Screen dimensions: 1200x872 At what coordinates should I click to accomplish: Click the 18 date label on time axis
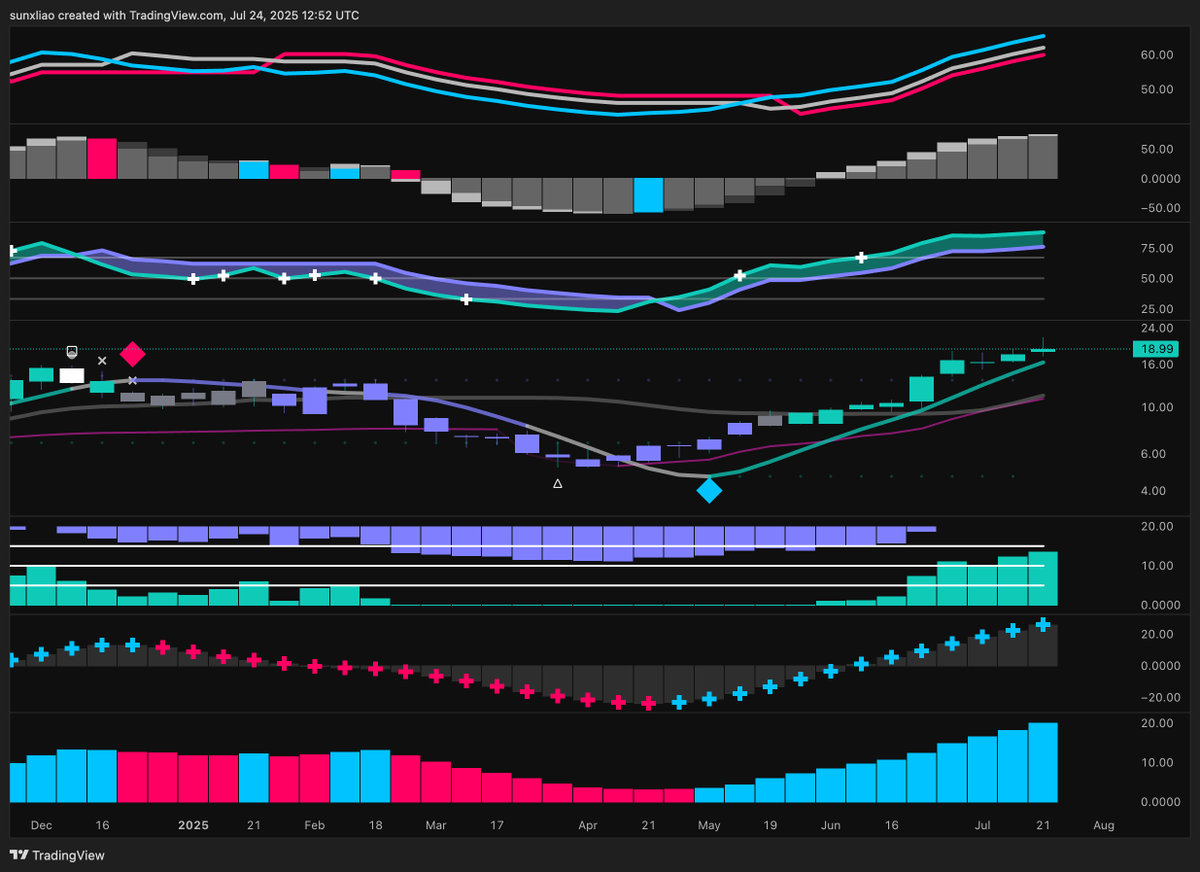[375, 826]
